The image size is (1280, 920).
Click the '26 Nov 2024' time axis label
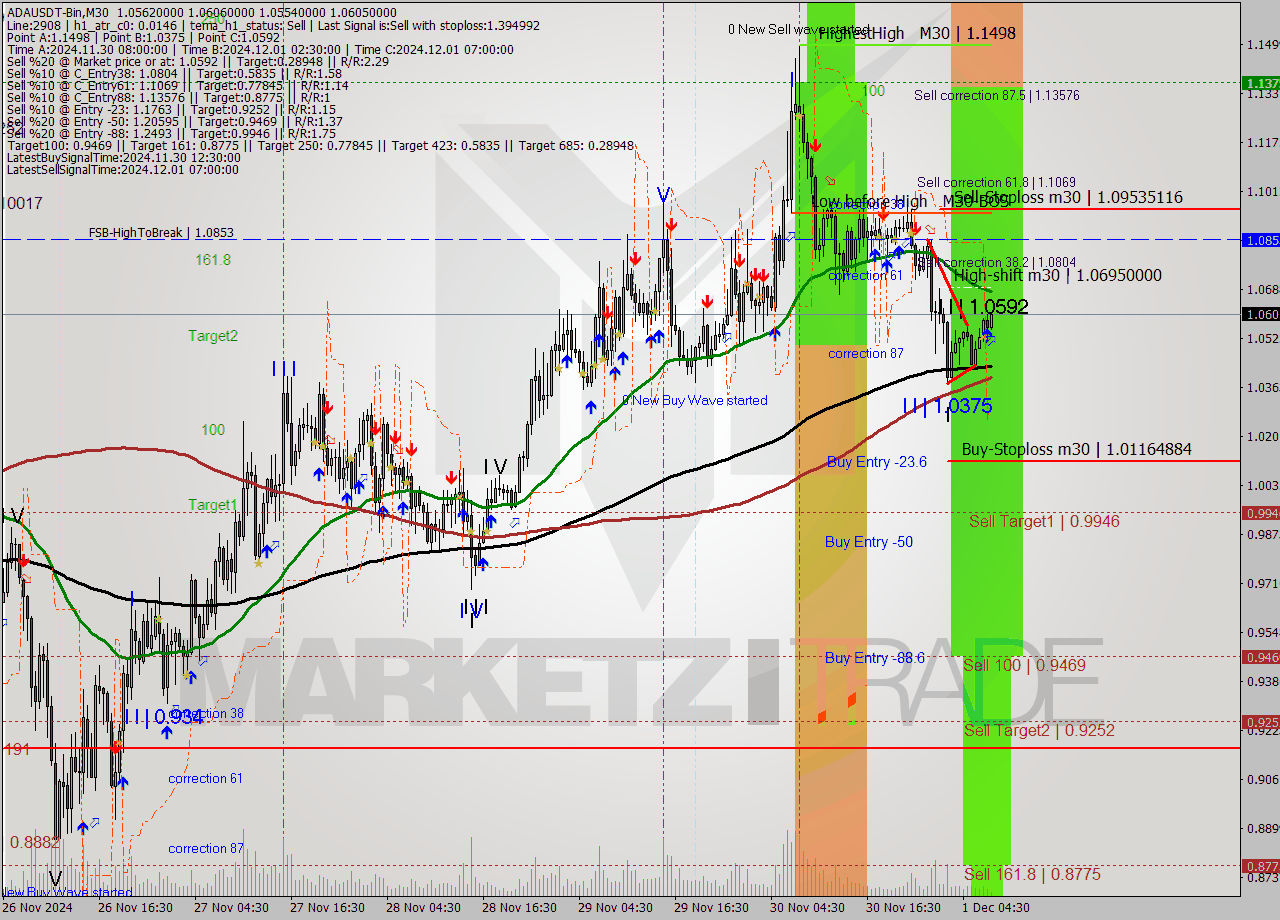click(38, 908)
